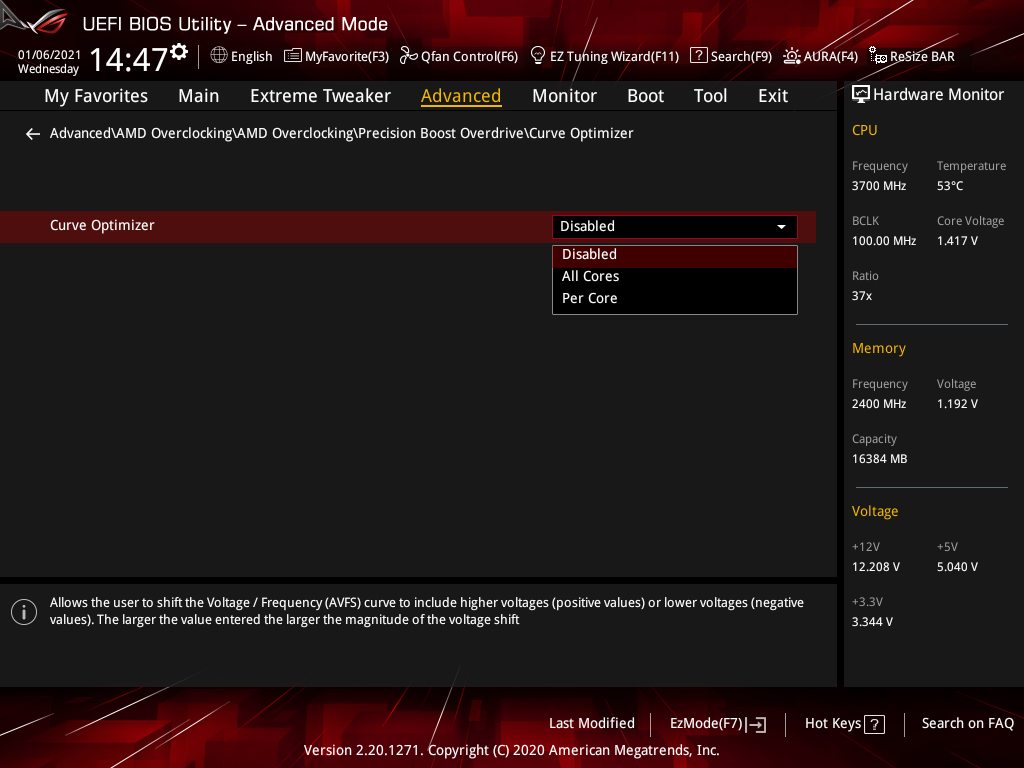This screenshot has height=768, width=1024.
Task: Click the Search(F9) question mark icon
Action: point(698,56)
